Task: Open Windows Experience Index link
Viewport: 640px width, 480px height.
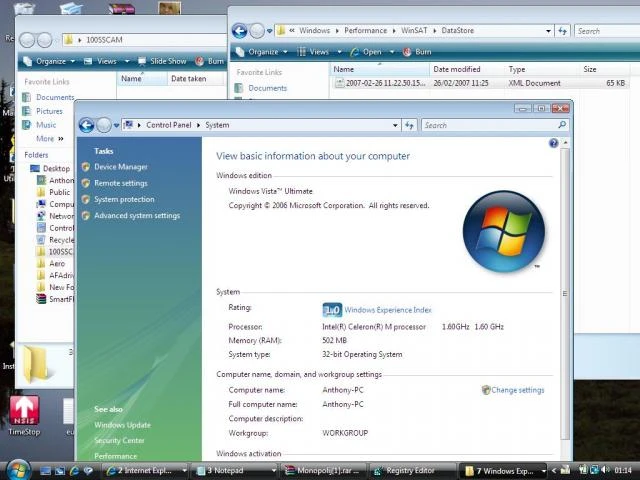Action: pos(388,310)
